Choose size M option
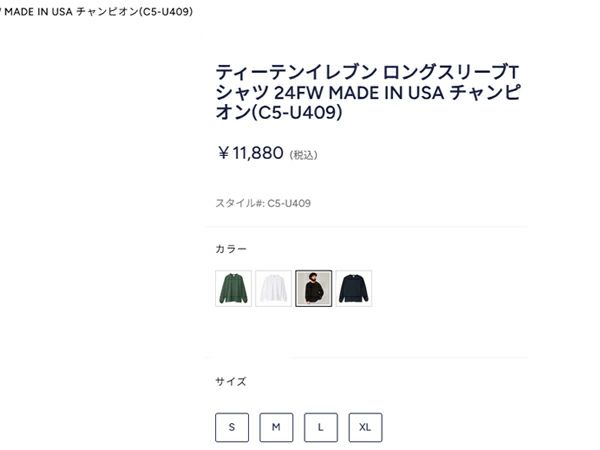This screenshot has height=450, width=600. [276, 427]
